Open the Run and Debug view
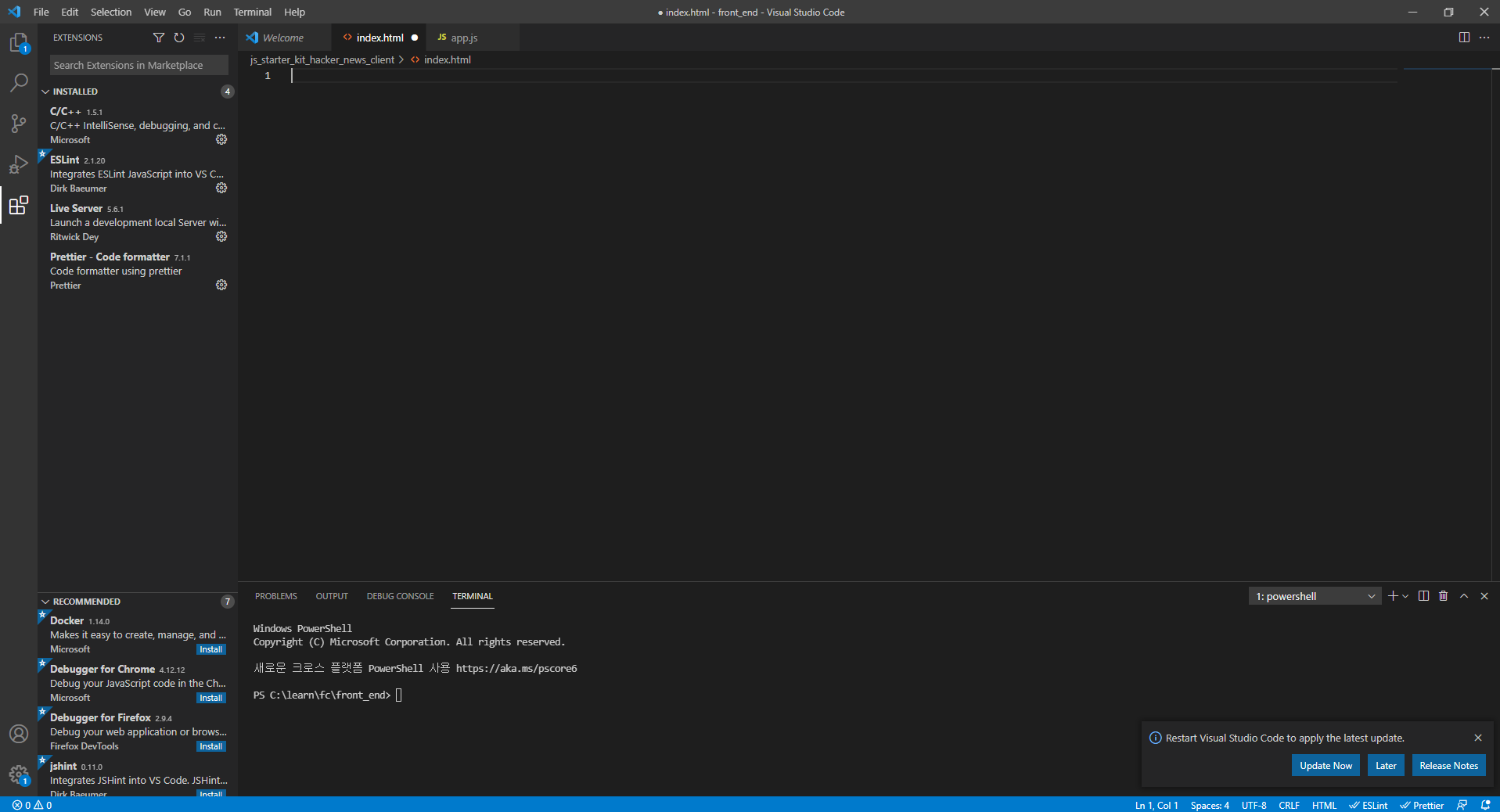The width and height of the screenshot is (1500, 812). 19,164
